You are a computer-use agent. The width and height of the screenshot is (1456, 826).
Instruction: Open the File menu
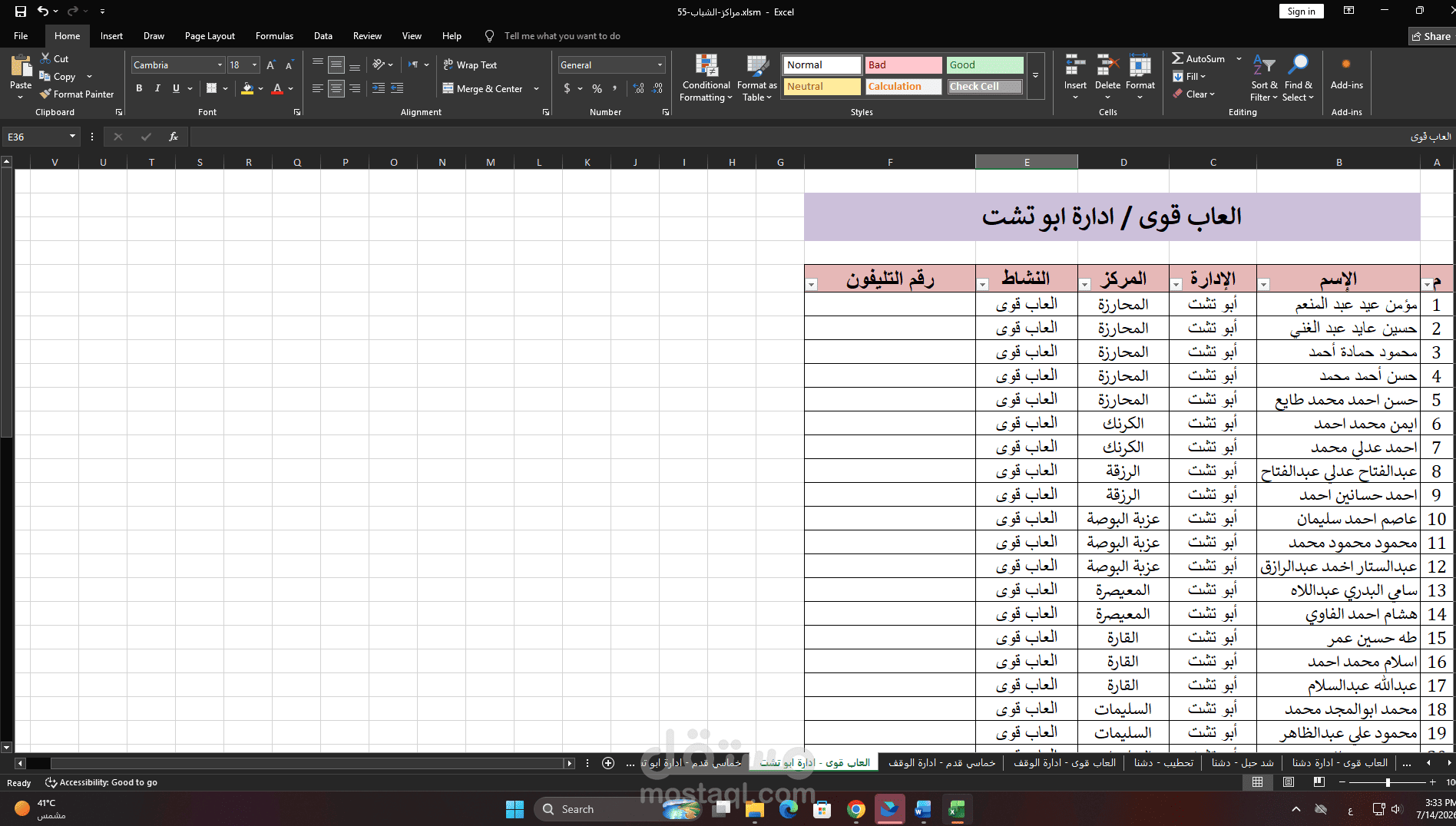pyautogui.click(x=21, y=36)
